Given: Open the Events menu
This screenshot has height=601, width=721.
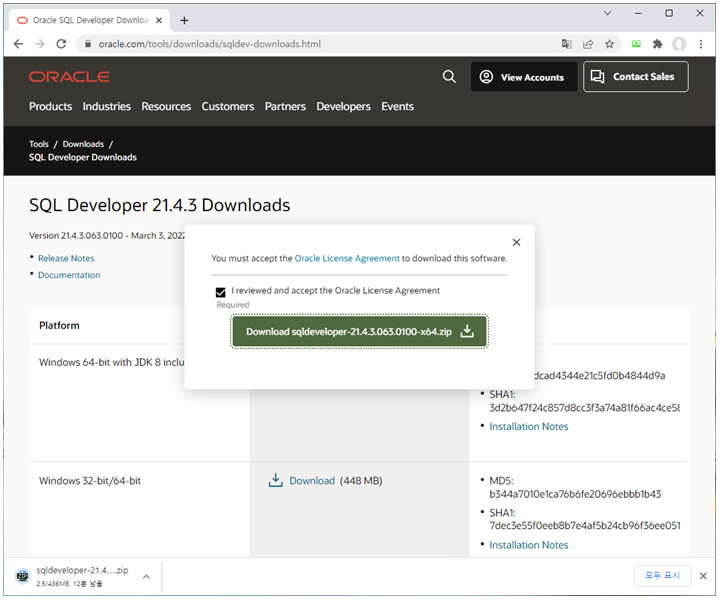Looking at the screenshot, I should 397,106.
